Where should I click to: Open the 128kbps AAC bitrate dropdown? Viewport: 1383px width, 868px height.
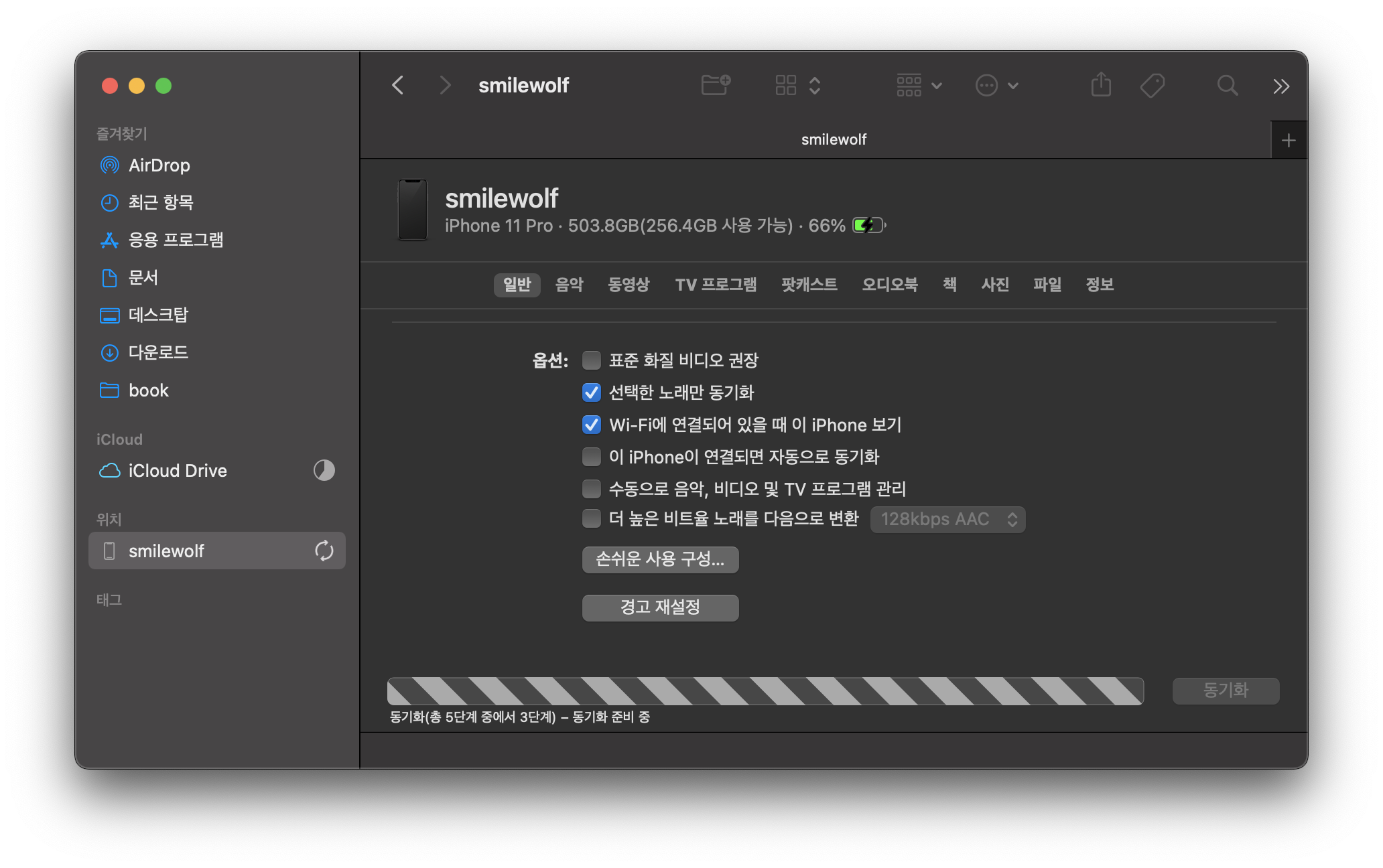(947, 519)
